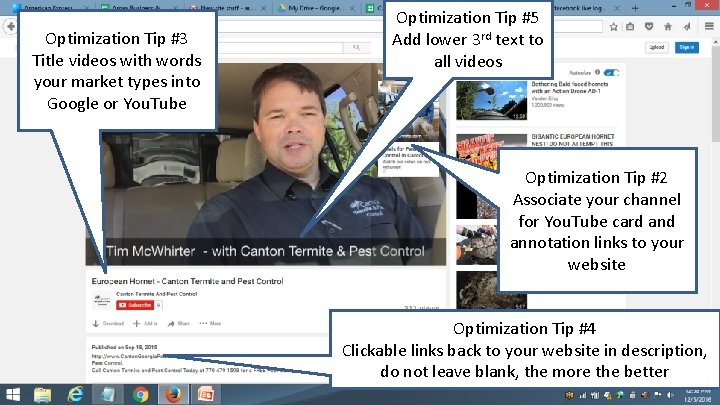The image size is (720, 405).
Task: Click the send/share arrow icon beside home
Action: pyautogui.click(x=687, y=27)
